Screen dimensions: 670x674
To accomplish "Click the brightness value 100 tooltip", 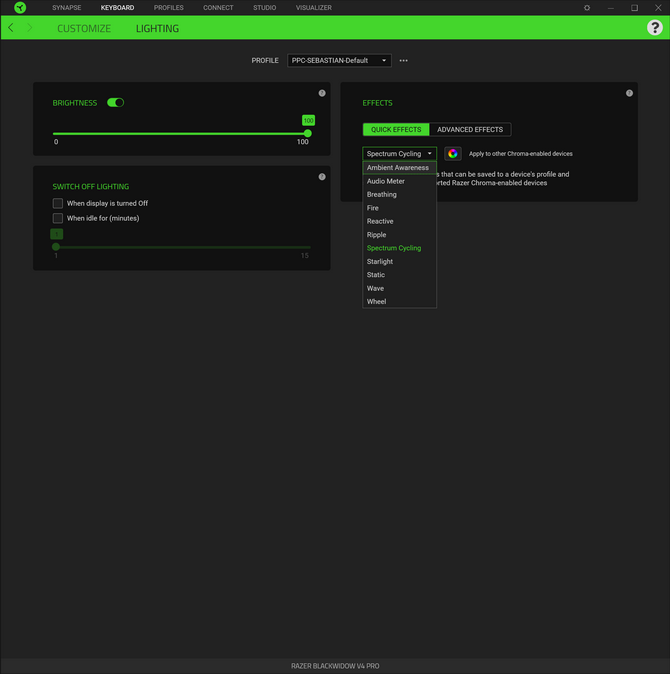I will (x=308, y=120).
